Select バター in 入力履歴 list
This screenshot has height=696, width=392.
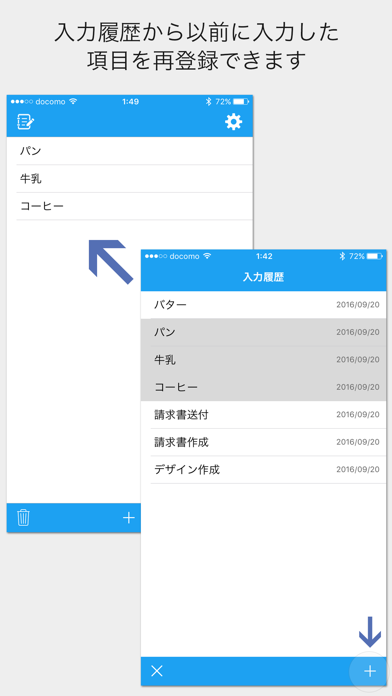[x=264, y=305]
